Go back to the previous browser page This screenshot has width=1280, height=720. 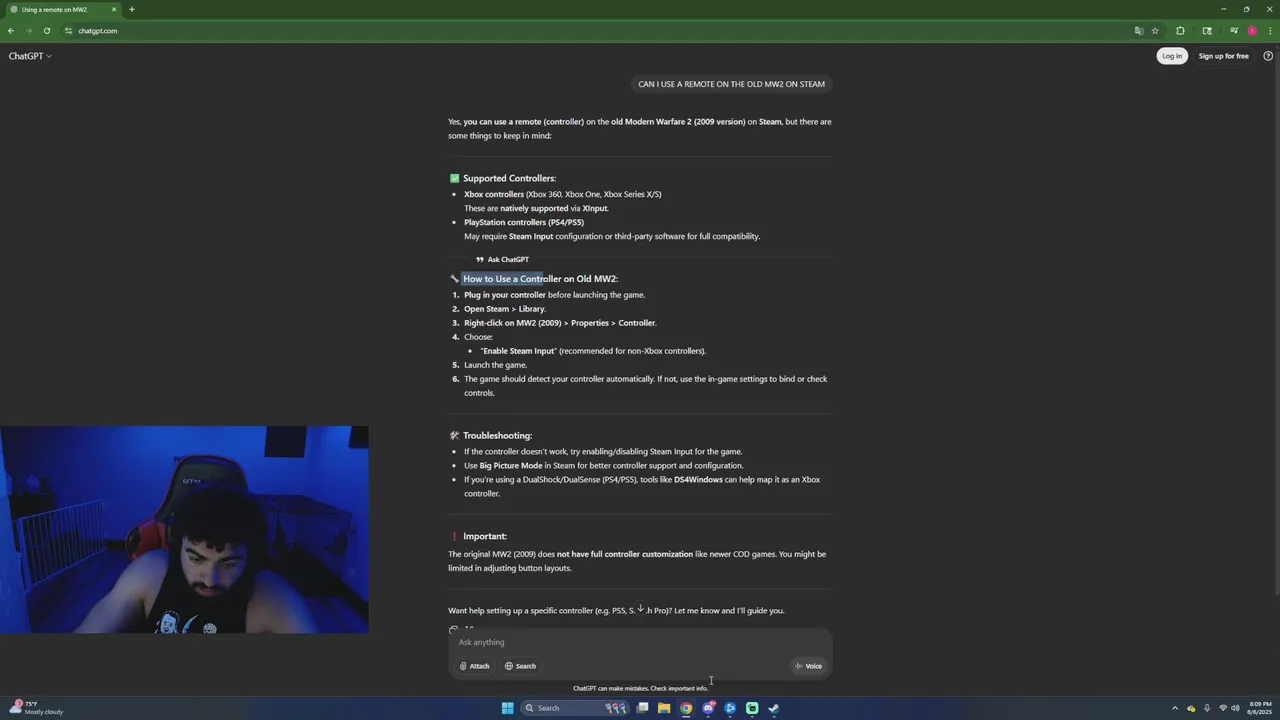click(x=11, y=31)
